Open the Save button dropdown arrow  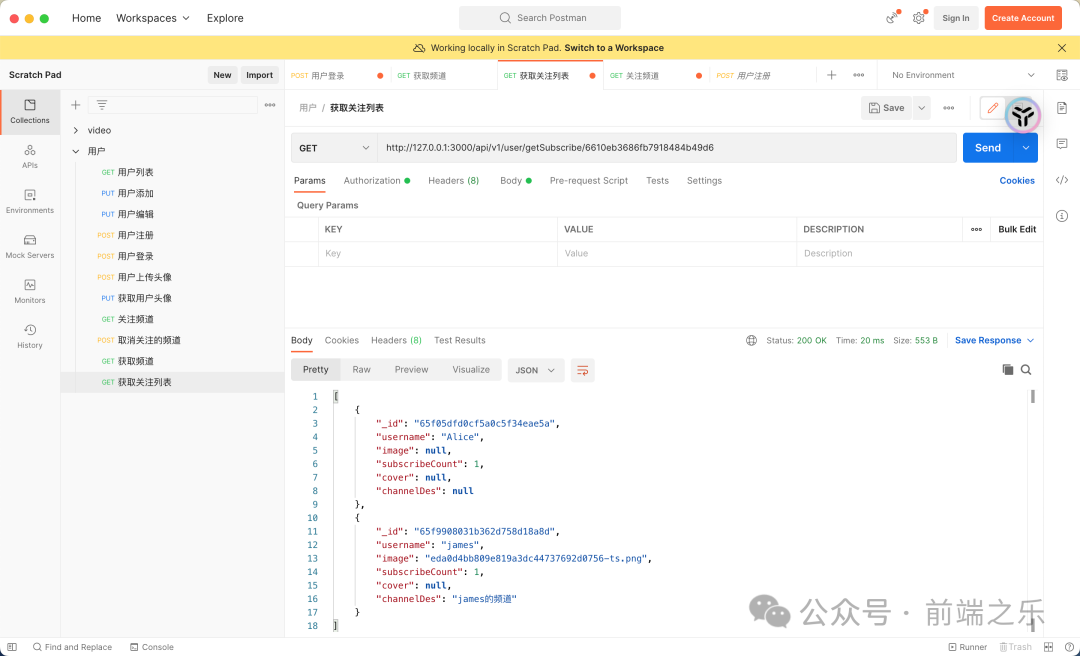coord(922,108)
